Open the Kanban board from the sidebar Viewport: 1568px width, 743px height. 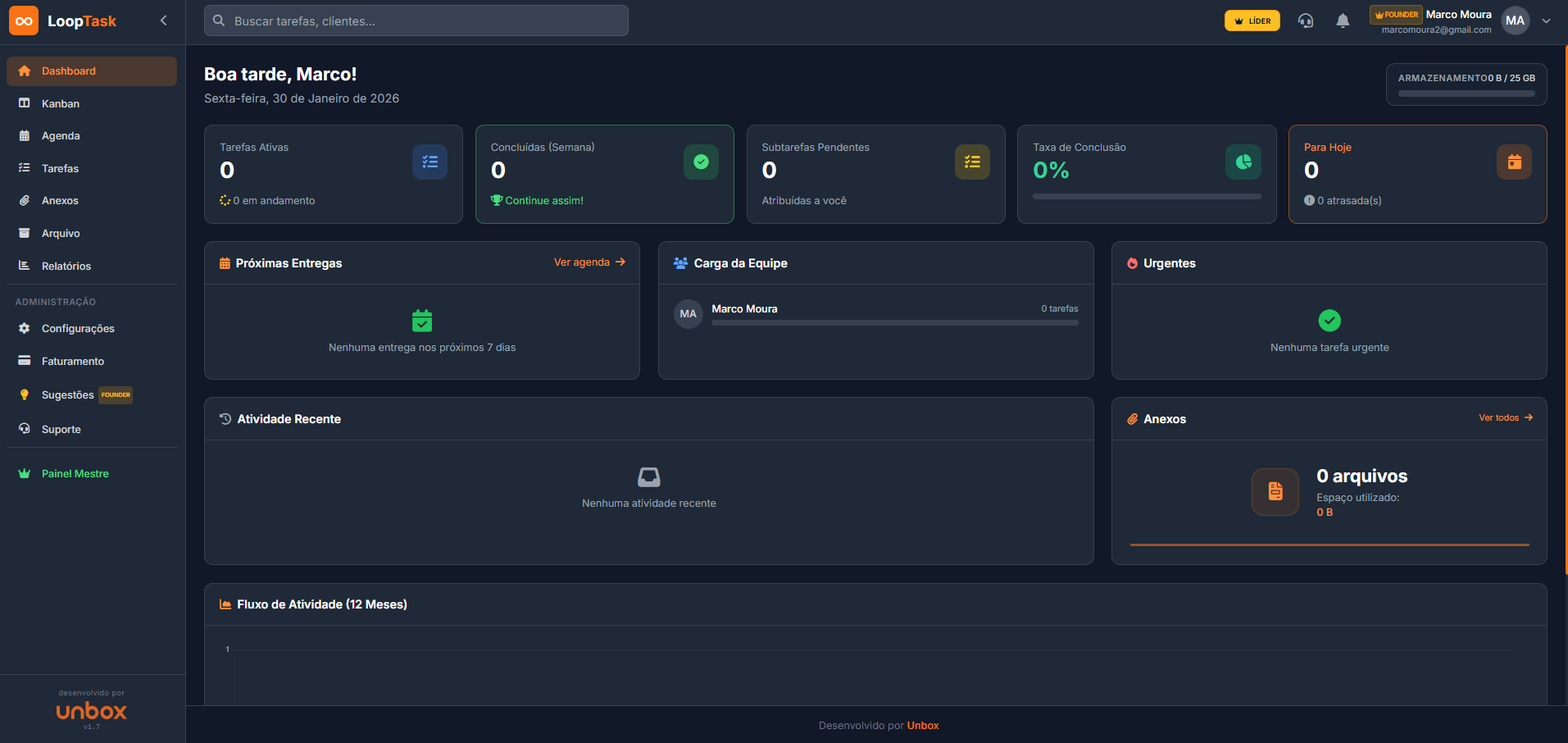point(60,103)
